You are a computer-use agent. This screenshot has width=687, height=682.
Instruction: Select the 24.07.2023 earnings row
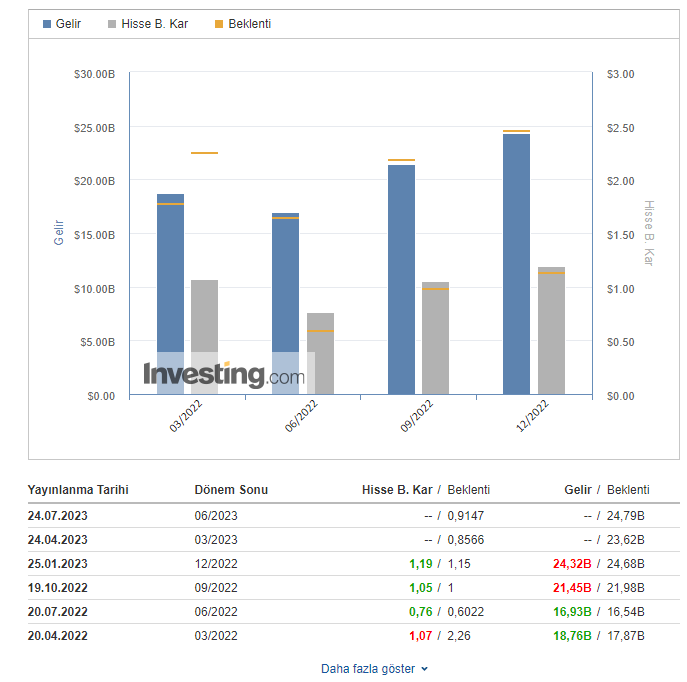click(x=339, y=516)
